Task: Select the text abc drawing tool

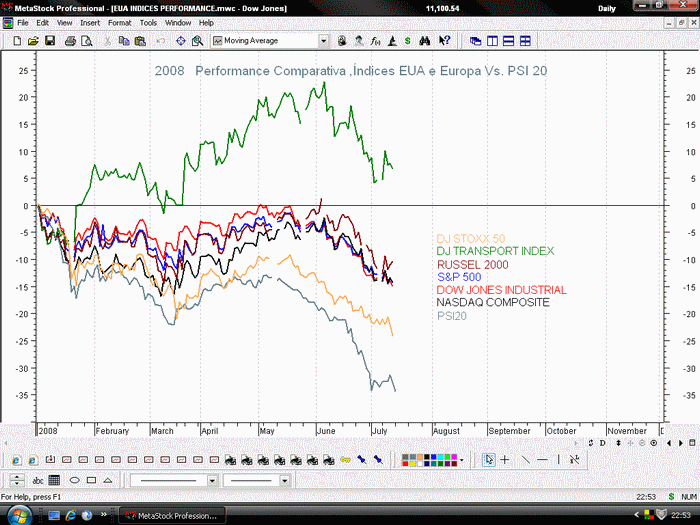Action: [38, 481]
